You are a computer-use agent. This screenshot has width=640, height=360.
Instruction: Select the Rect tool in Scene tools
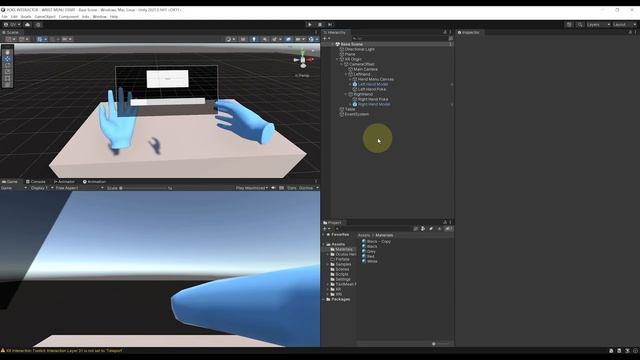tap(7, 78)
